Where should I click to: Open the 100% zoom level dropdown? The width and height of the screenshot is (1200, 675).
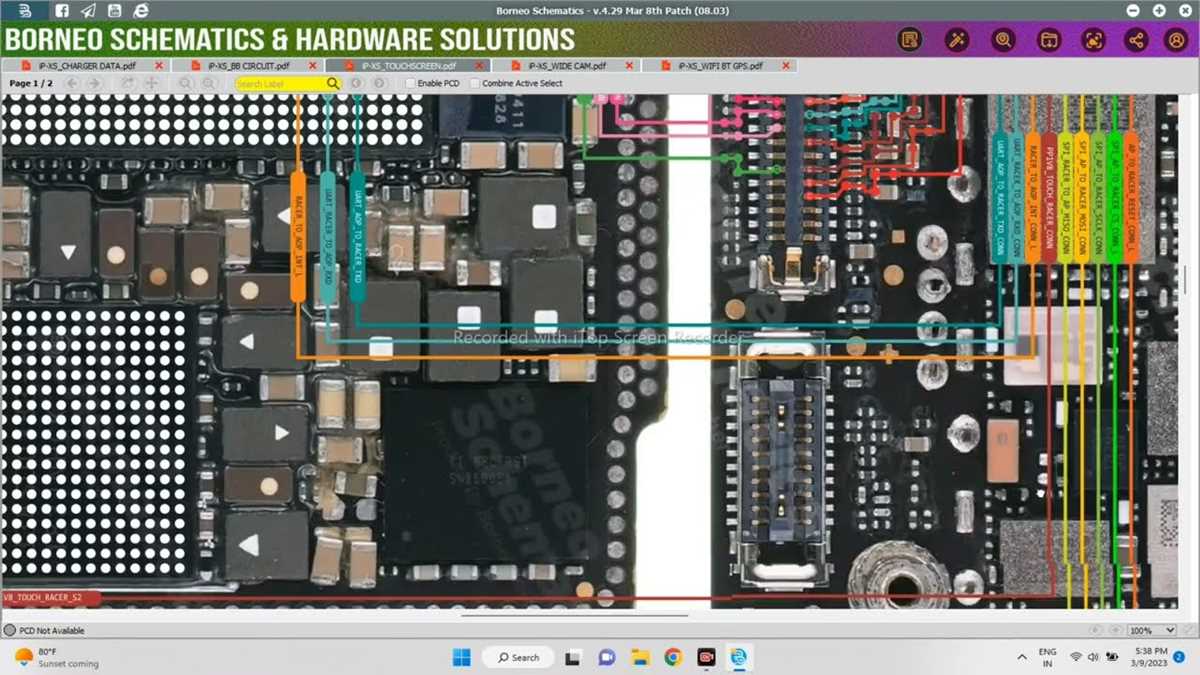coord(1151,631)
